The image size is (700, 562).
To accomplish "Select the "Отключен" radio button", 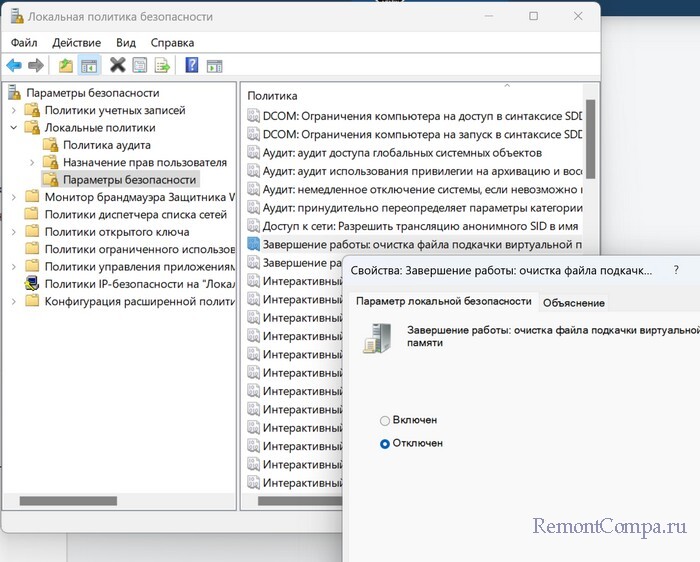I will tap(385, 443).
